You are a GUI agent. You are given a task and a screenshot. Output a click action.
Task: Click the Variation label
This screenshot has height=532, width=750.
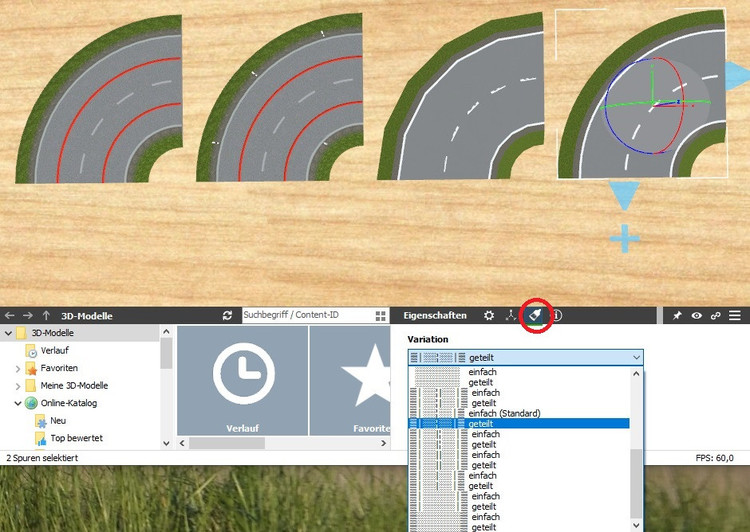(428, 339)
